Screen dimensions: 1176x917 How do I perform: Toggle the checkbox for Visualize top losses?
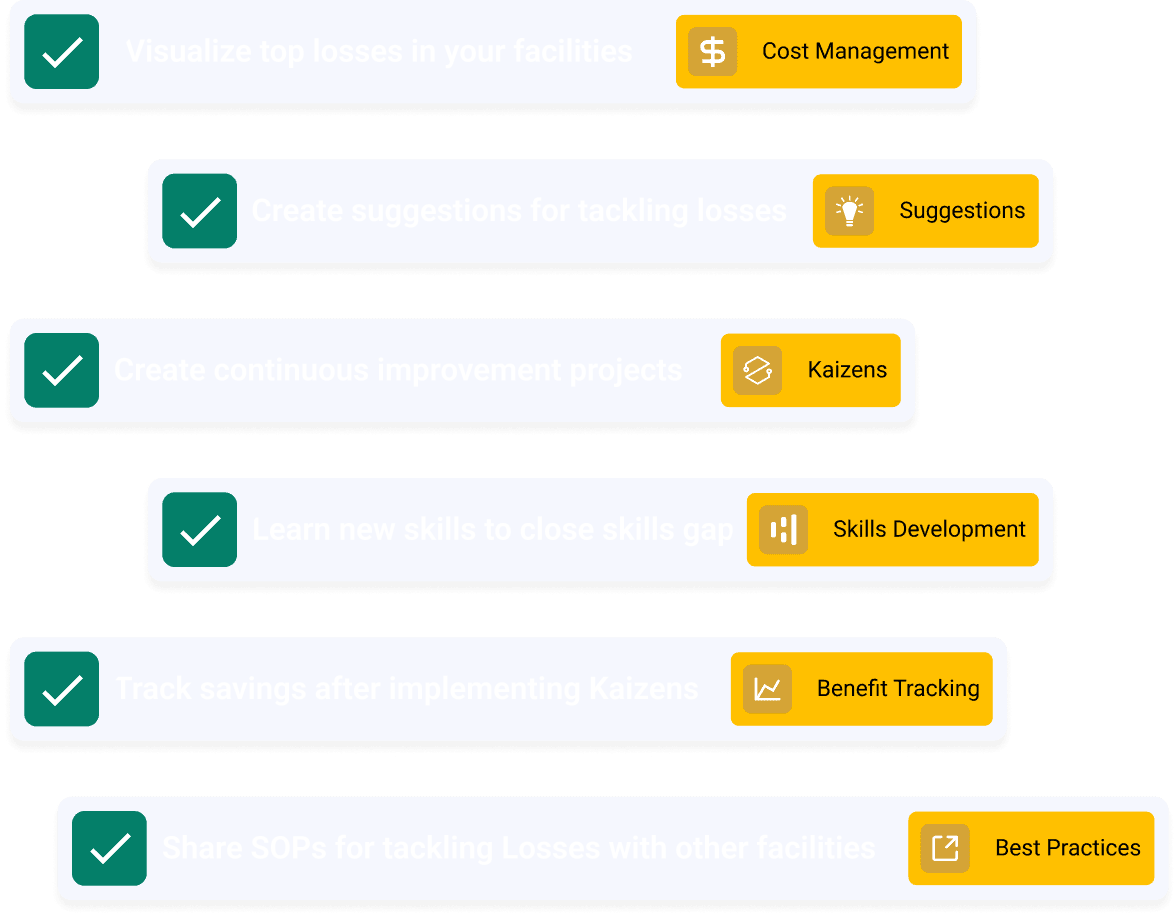[61, 52]
